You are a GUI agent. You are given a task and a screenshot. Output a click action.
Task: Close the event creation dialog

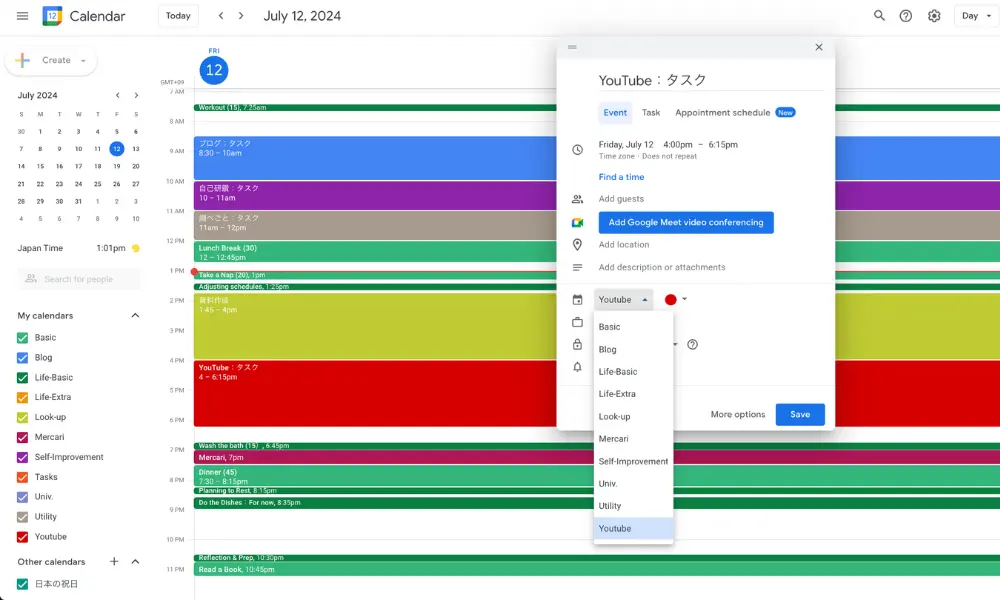pos(819,47)
